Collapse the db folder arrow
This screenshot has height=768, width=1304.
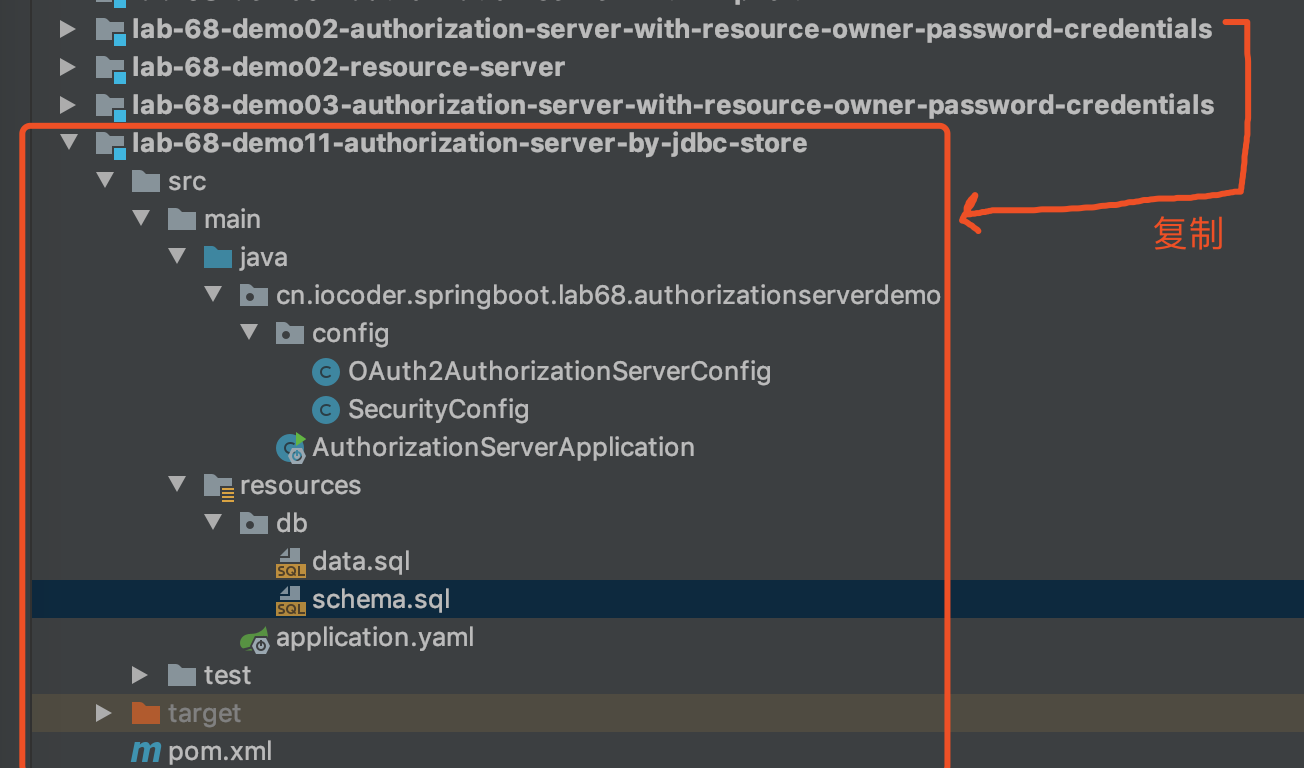click(214, 523)
